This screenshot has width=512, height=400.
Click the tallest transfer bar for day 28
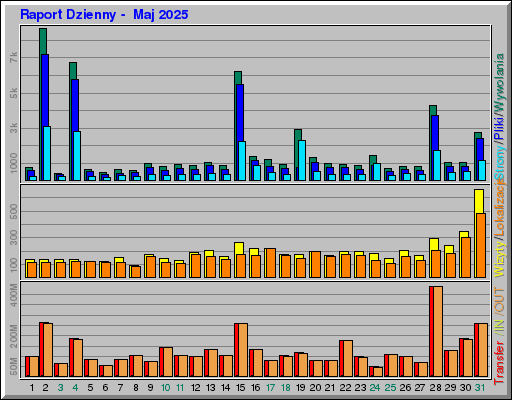pos(436,332)
